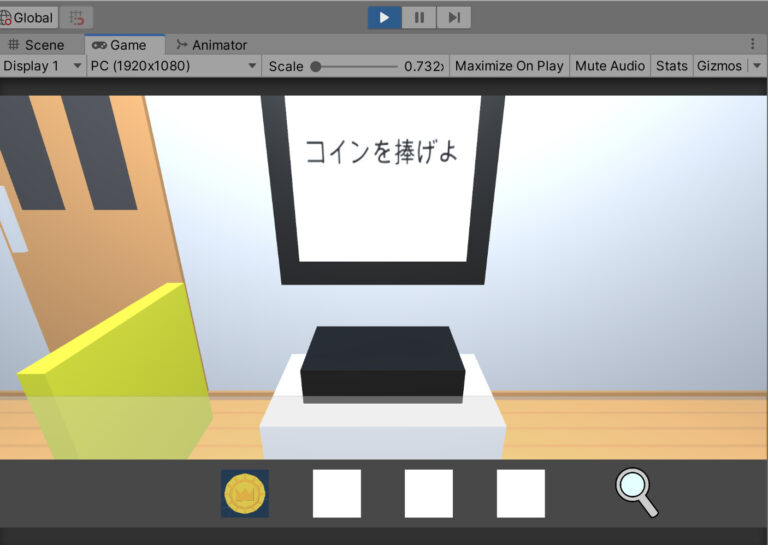Click the fourth empty inventory slot
Viewport: 768px width, 545px height.
point(521,494)
